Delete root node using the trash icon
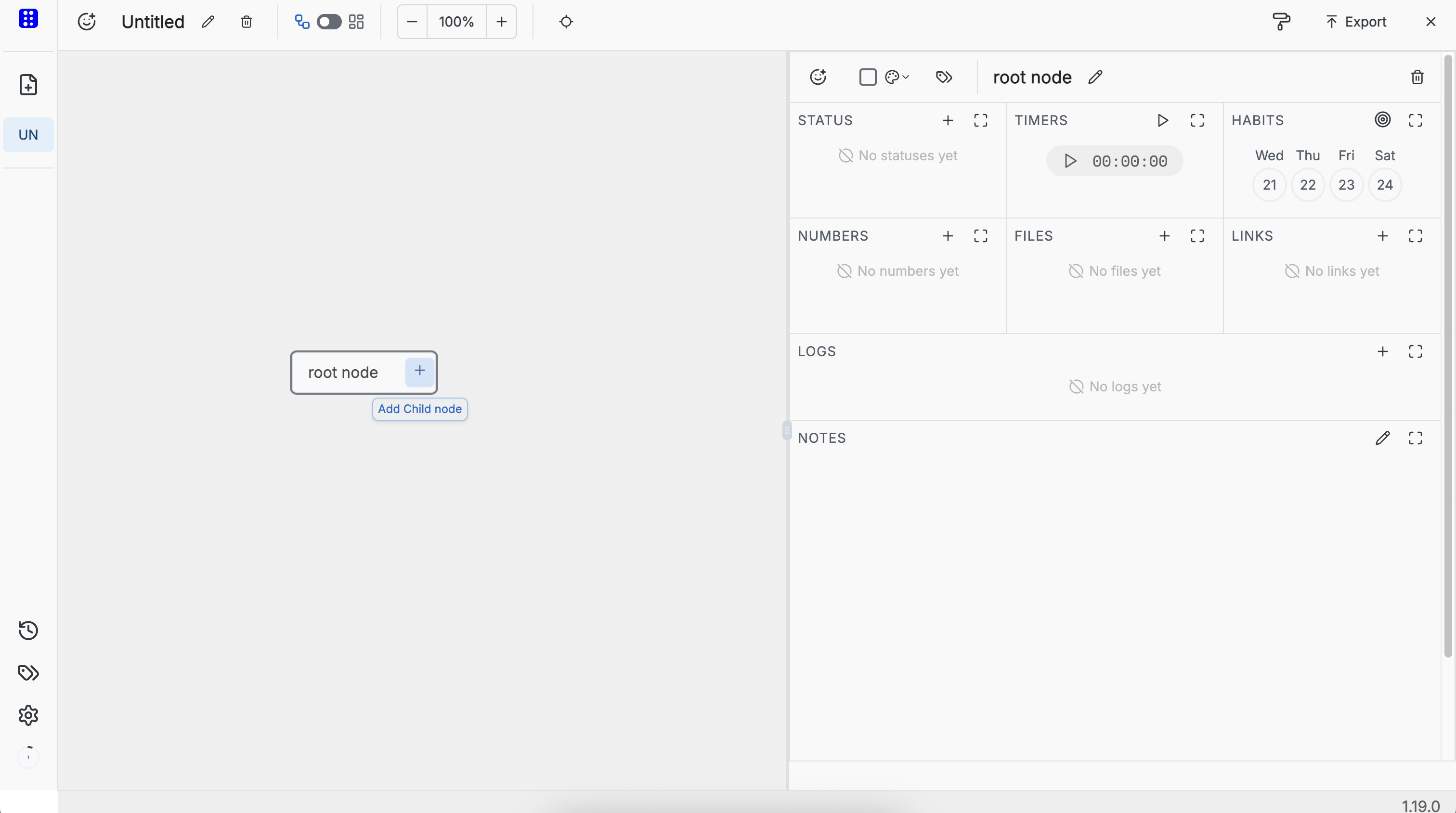Viewport: 1456px width, 813px height. pos(1417,77)
